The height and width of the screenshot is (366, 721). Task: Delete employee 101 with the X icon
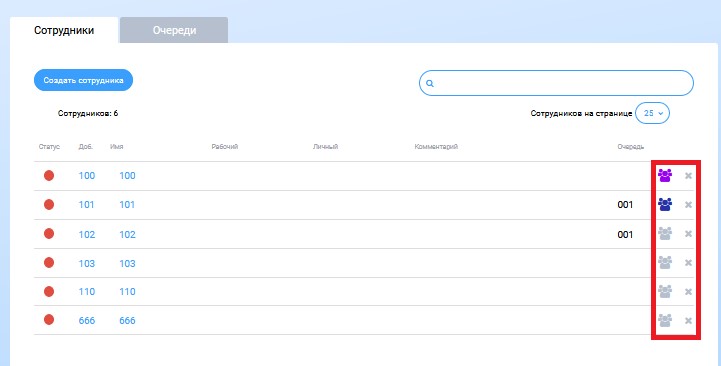tap(688, 205)
